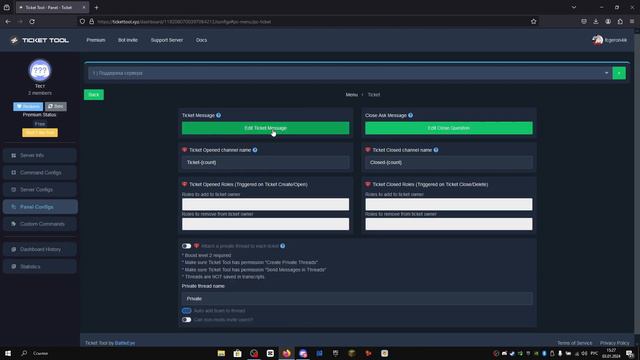Screen dimensions: 640x360
Task: Click help icon next to Close Ask Message
Action: pyautogui.click(x=411, y=116)
